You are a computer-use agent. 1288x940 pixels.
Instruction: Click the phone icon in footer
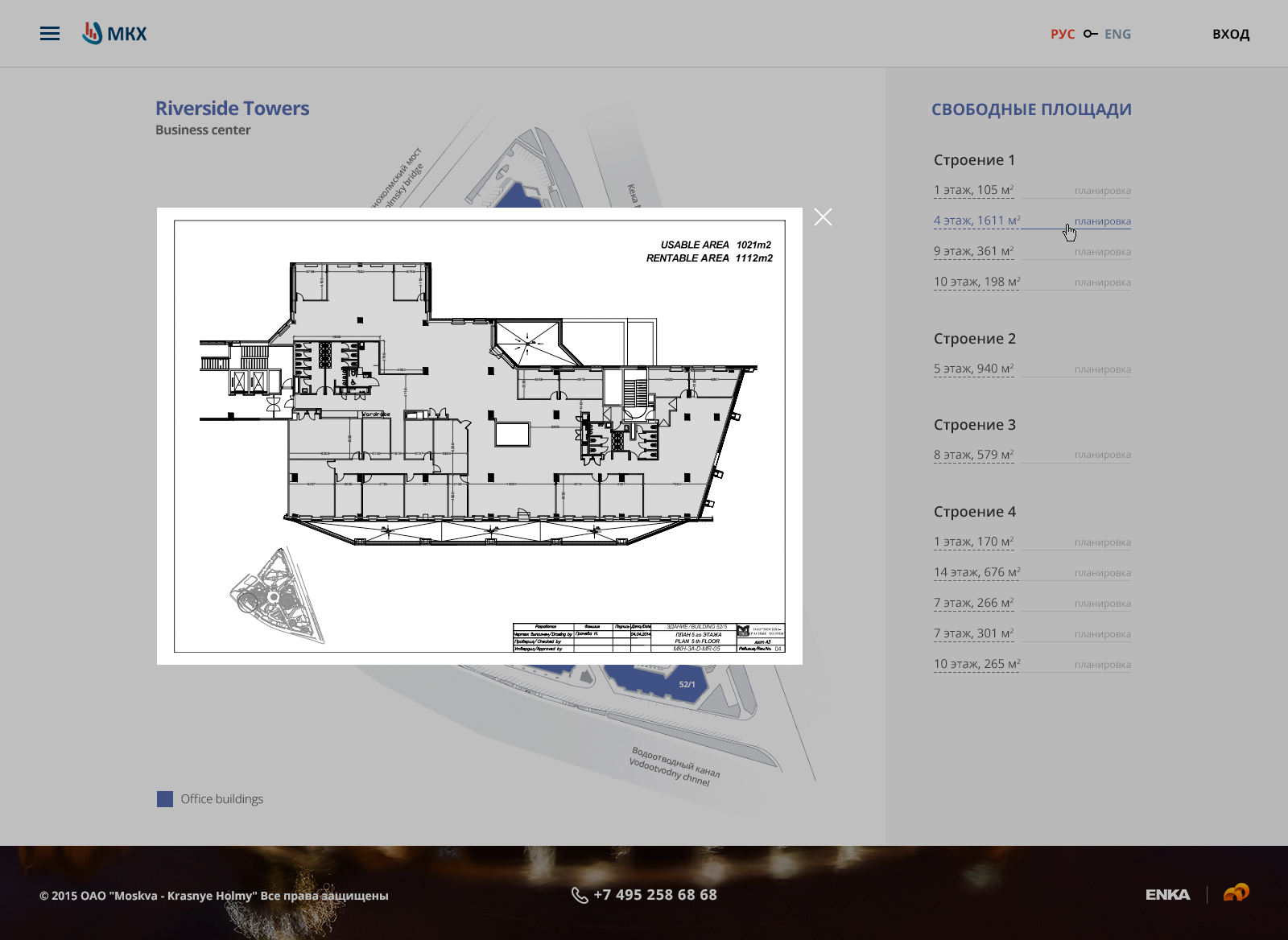pyautogui.click(x=580, y=895)
